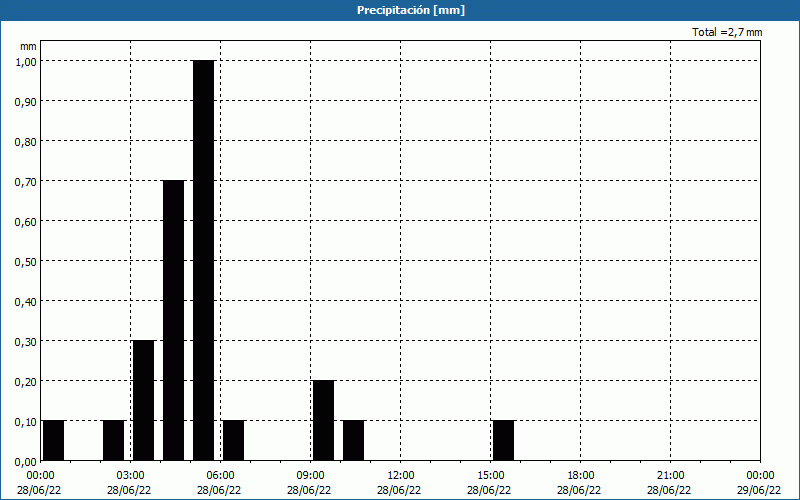
Task: Click the 18:00 time axis label
Action: coord(581,476)
